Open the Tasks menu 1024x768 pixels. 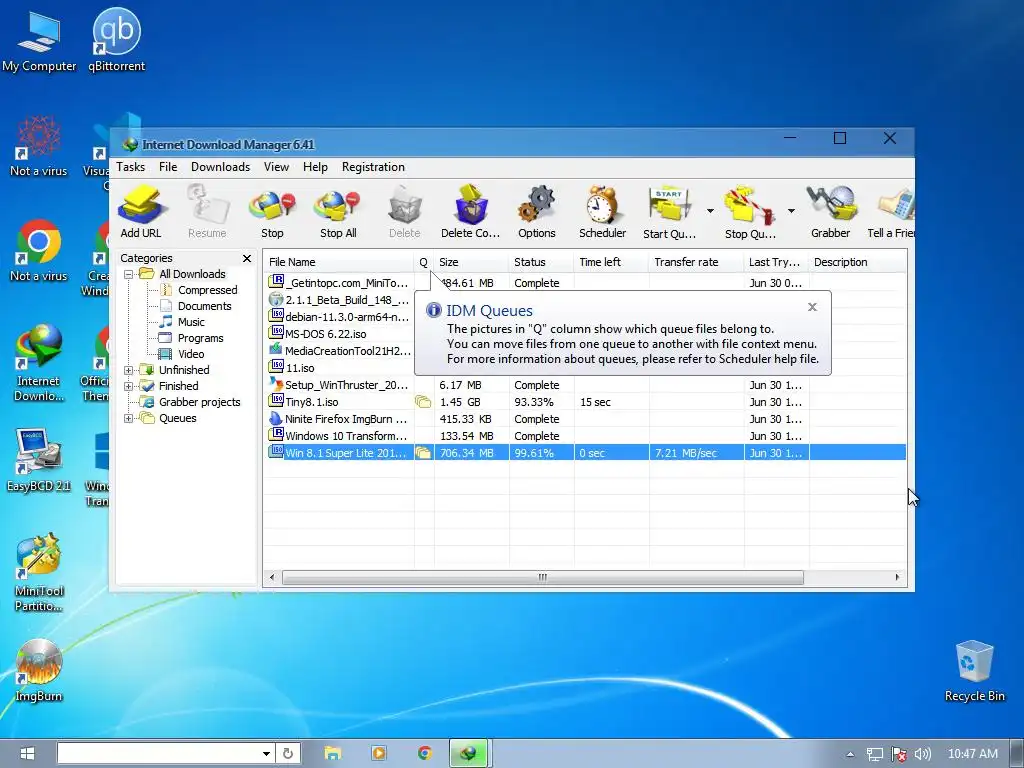131,167
